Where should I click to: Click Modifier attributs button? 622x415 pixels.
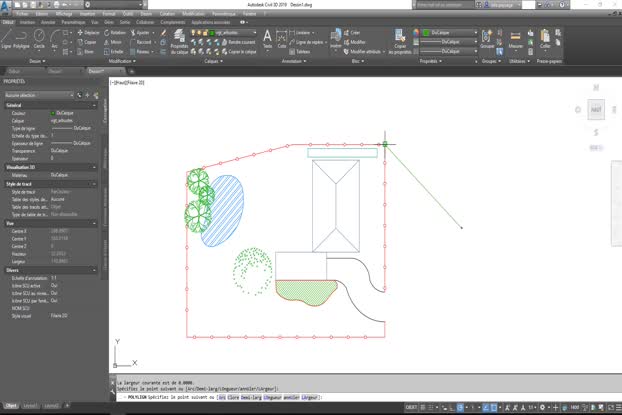(x=362, y=52)
